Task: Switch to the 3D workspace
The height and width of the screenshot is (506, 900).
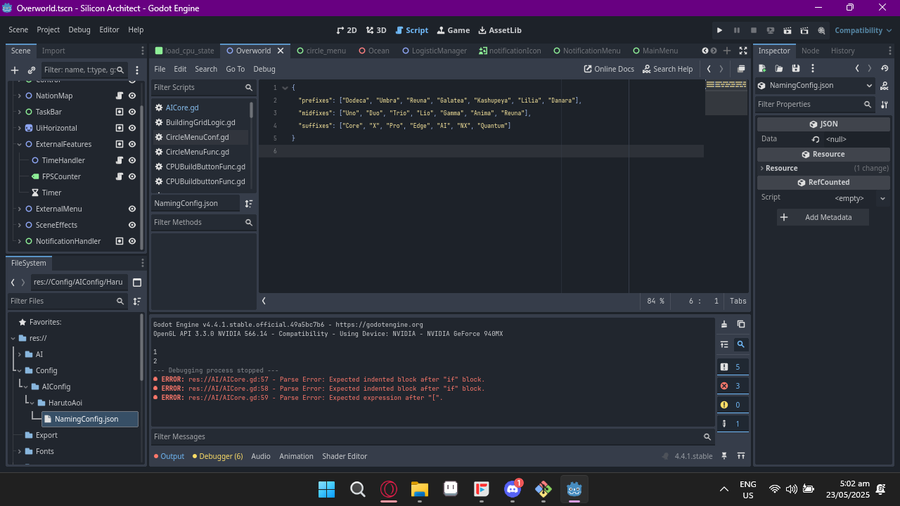Action: (377, 30)
